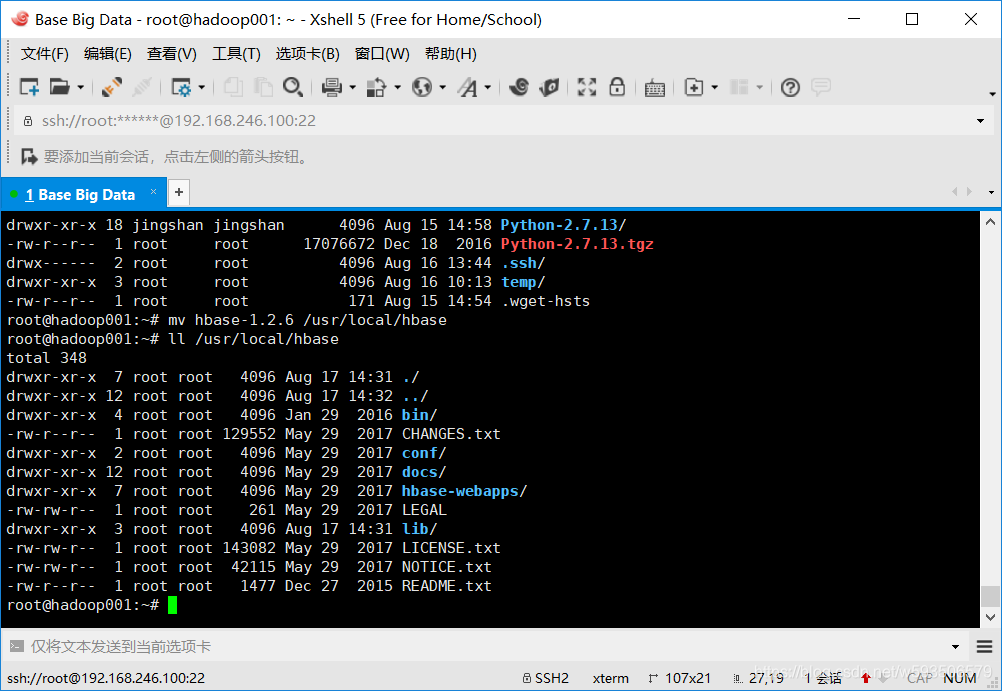The height and width of the screenshot is (691, 1002).
Task: Click the terminal scrollbar down arrow
Action: point(990,617)
